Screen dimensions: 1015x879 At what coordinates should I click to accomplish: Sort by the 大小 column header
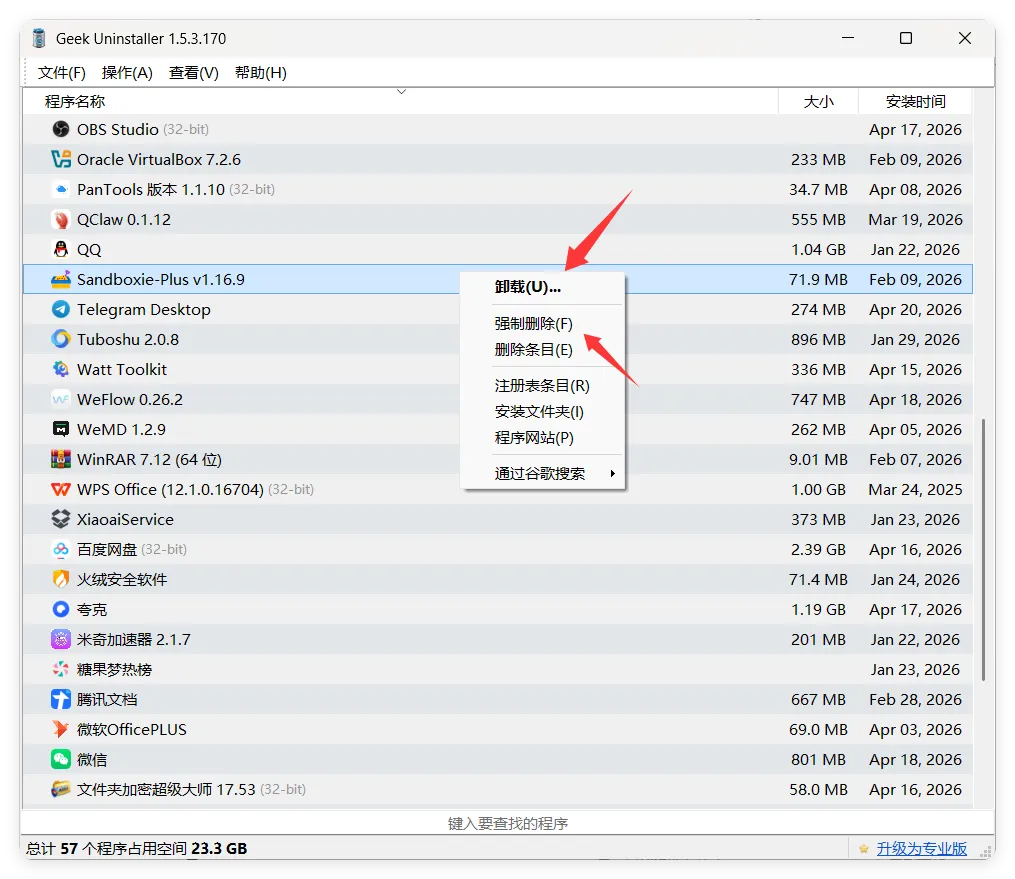point(818,102)
